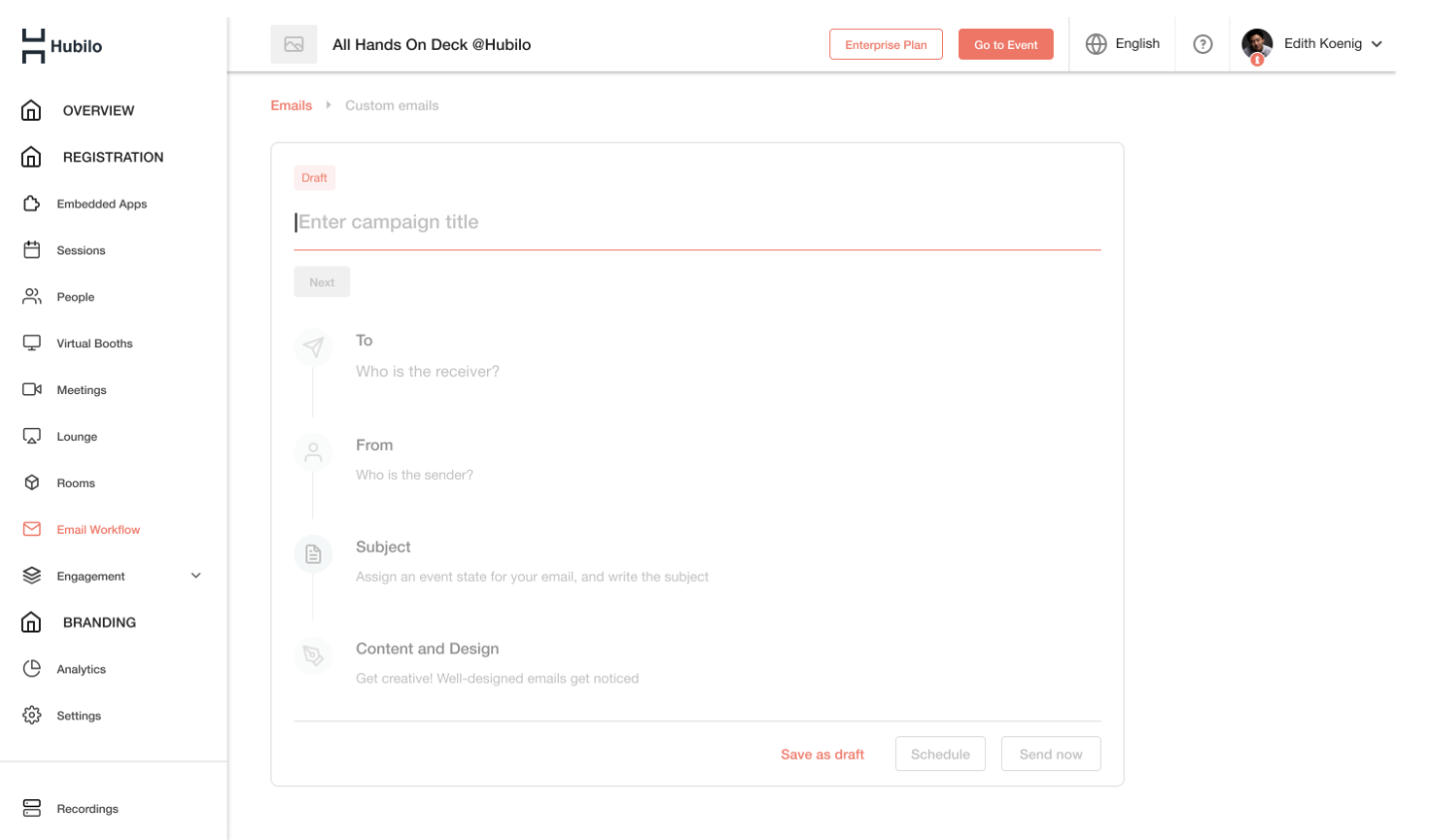Viewport: 1447px width, 840px height.
Task: Click the paper plane To step icon
Action: (x=313, y=346)
